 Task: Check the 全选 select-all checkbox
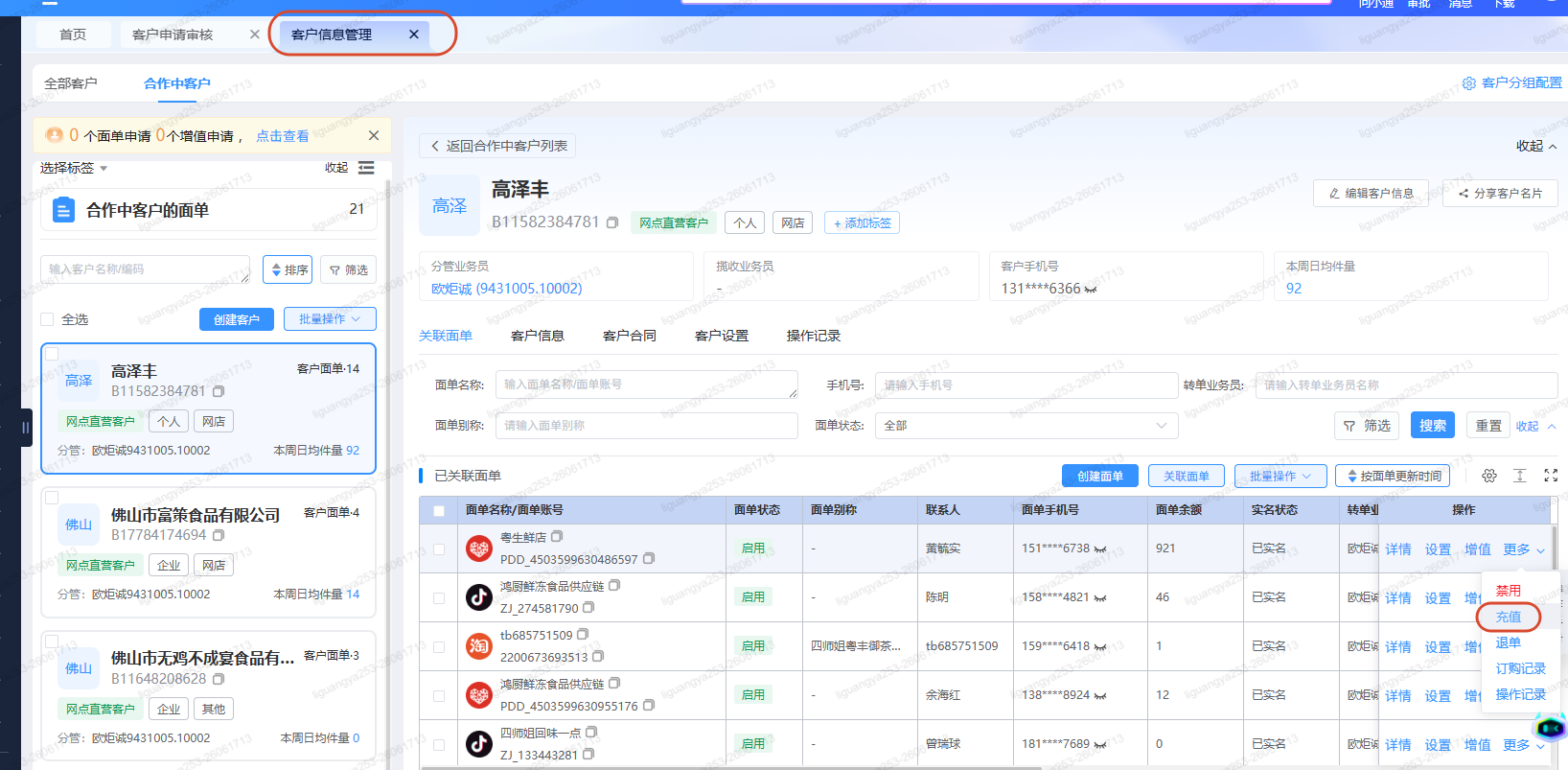tap(47, 319)
